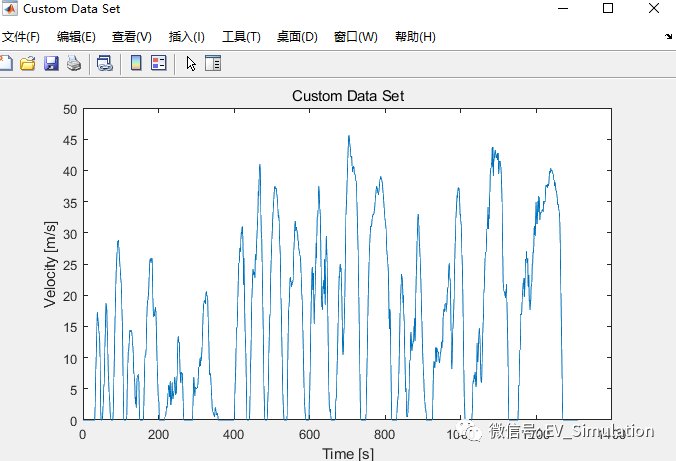
Task: Toggle the Insert Legend tool
Action: pos(158,64)
